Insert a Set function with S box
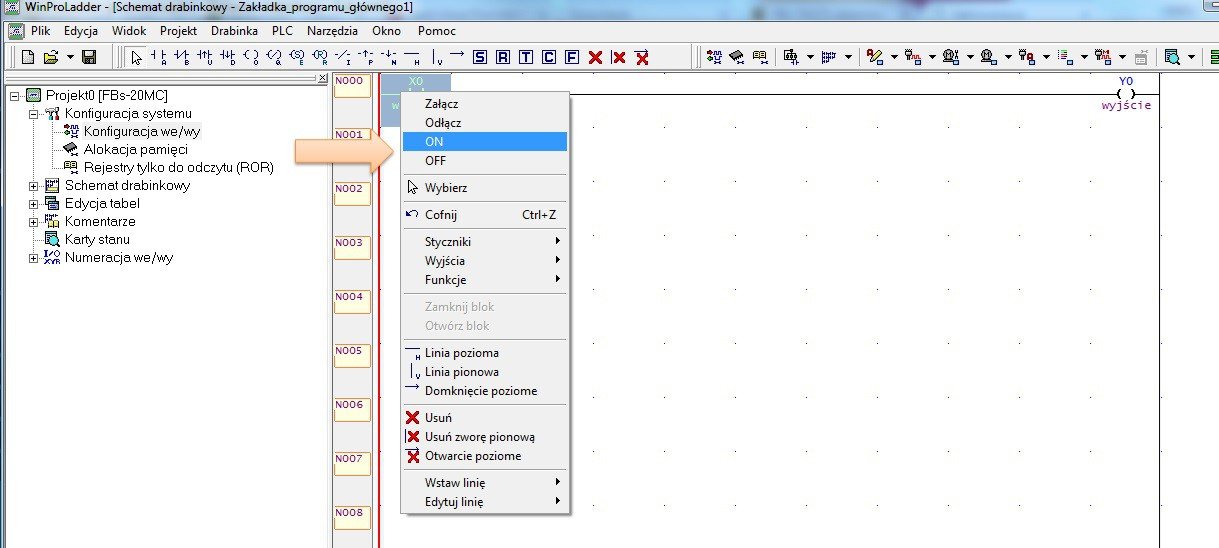 coord(480,57)
